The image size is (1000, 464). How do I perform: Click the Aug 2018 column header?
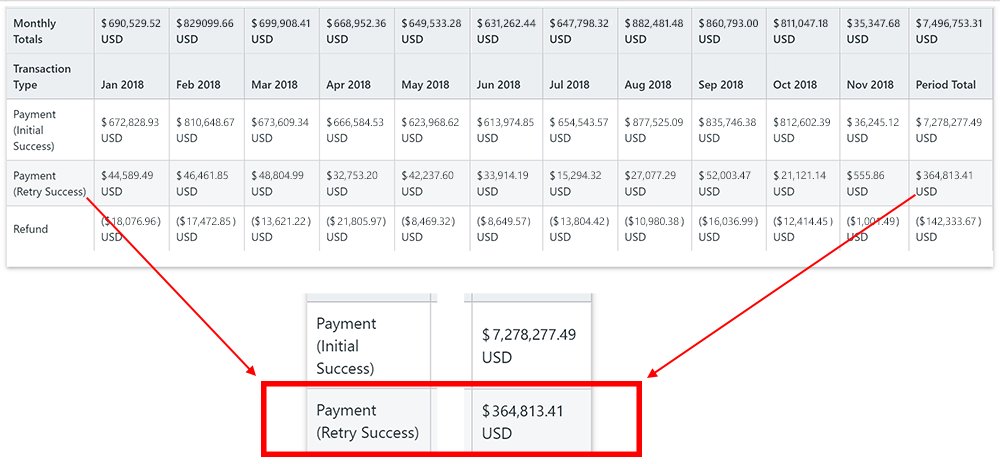click(x=648, y=84)
